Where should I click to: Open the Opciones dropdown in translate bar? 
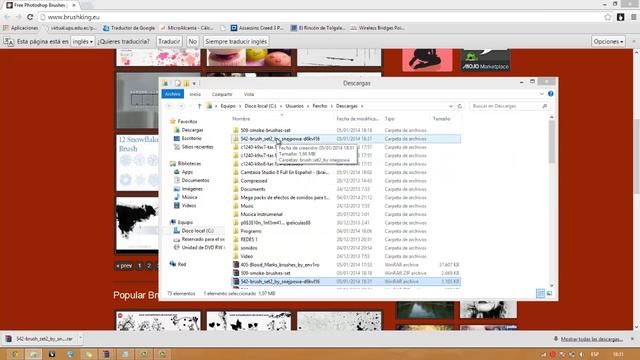[x=608, y=42]
